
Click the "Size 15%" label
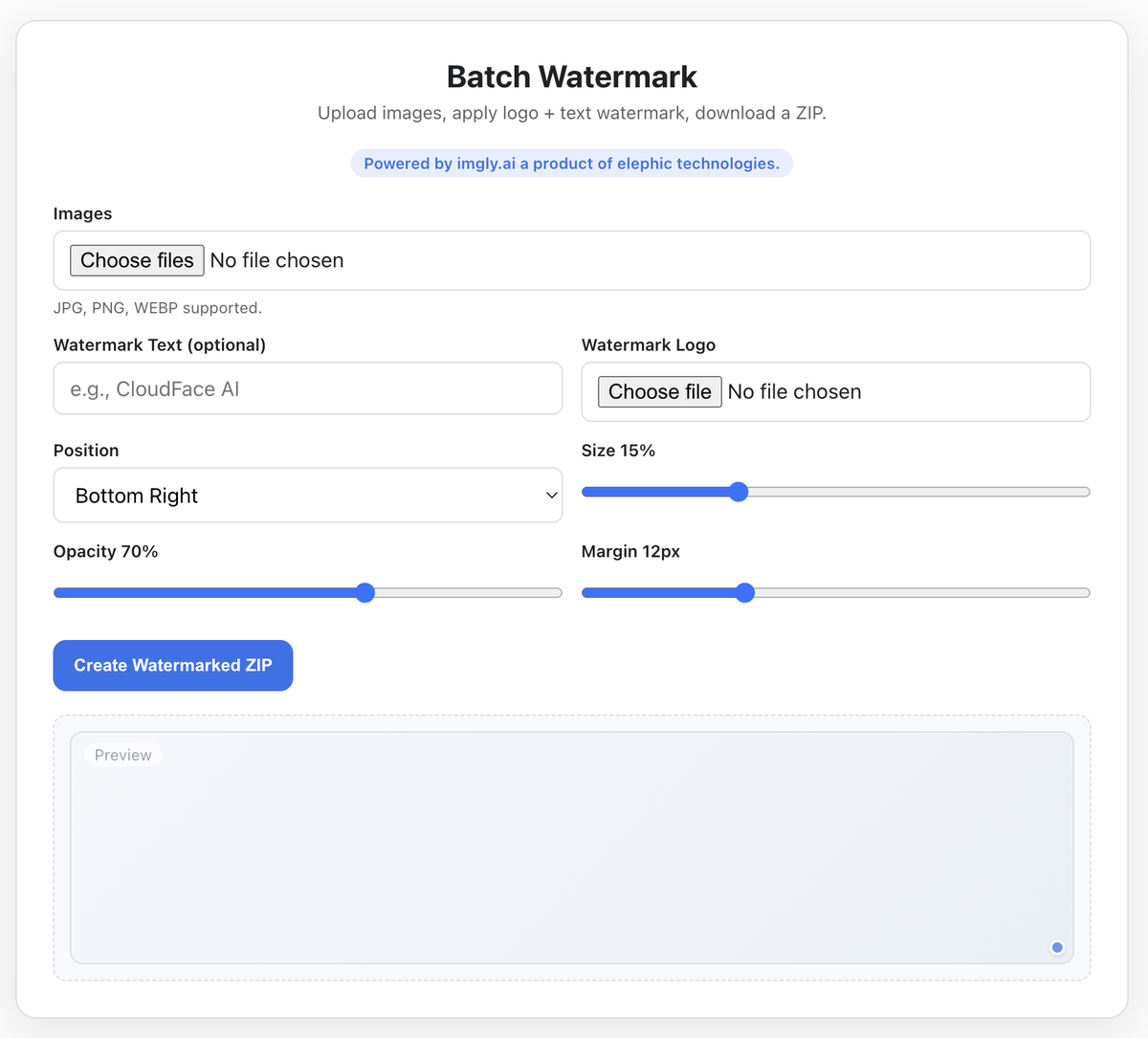618,451
